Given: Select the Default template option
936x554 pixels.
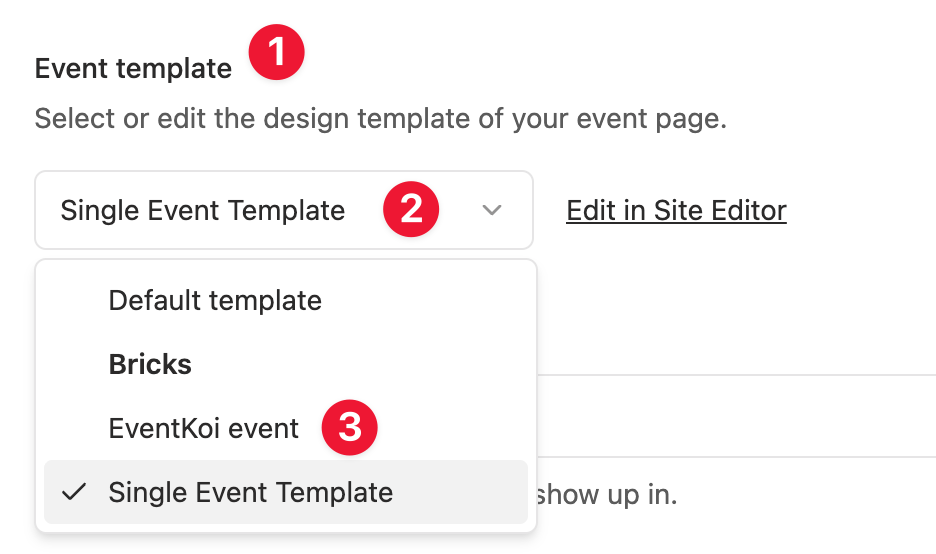Looking at the screenshot, I should pos(215,300).
